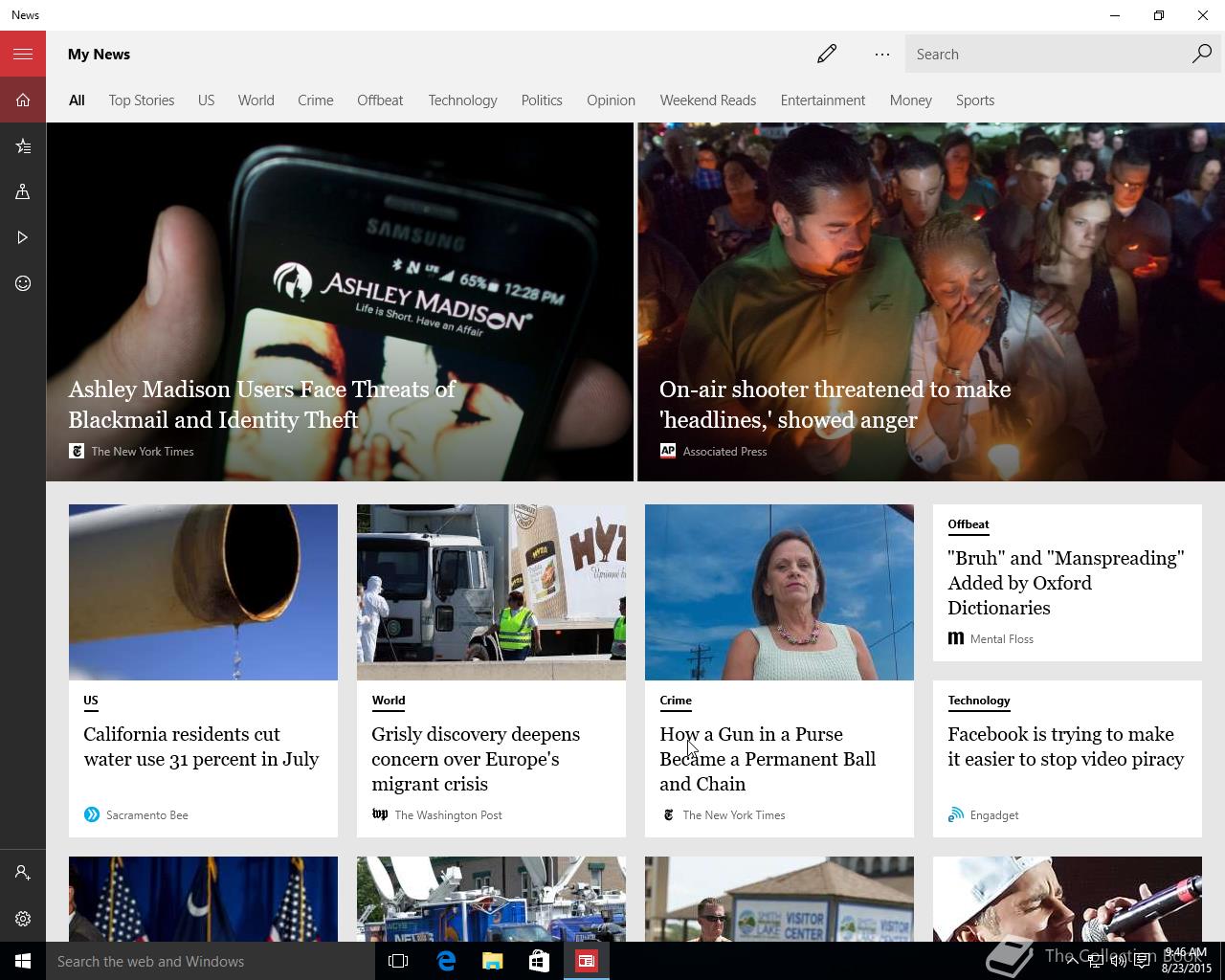The width and height of the screenshot is (1225, 980).
Task: Switch to the Entertainment tab
Action: (x=822, y=100)
